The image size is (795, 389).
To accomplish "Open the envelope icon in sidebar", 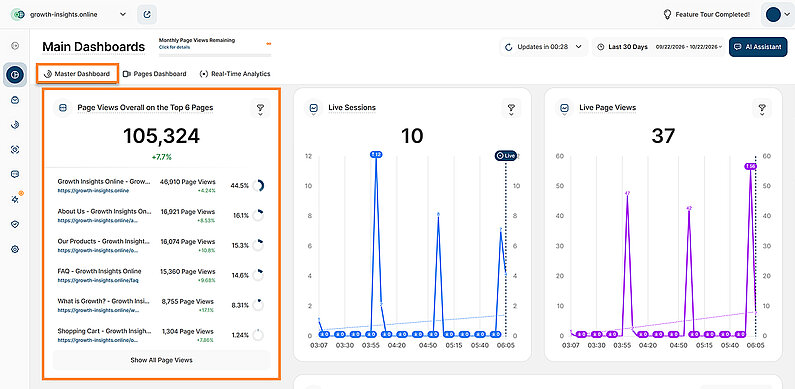I will pyautogui.click(x=15, y=100).
